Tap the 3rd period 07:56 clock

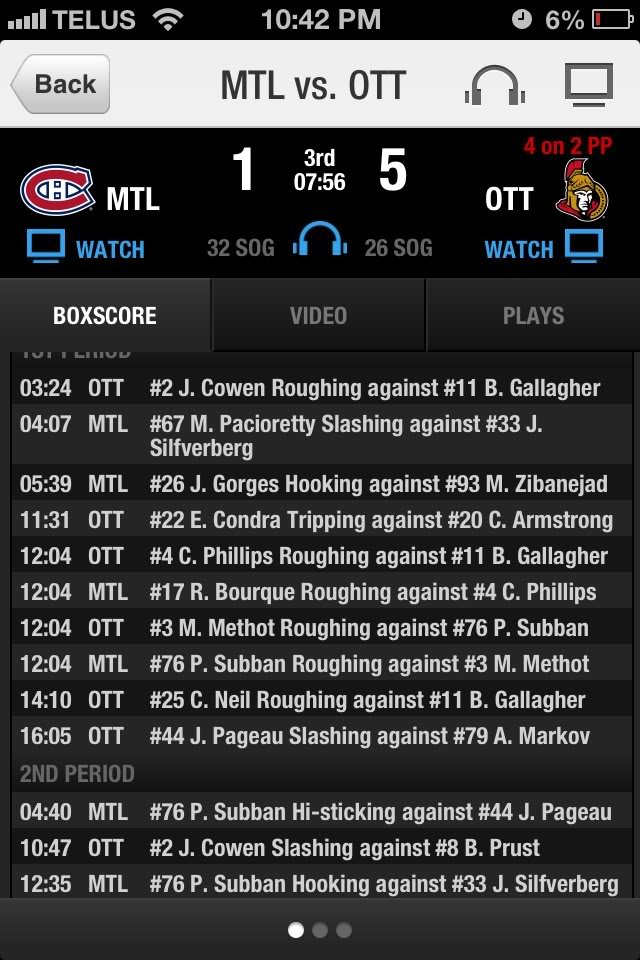(x=319, y=170)
